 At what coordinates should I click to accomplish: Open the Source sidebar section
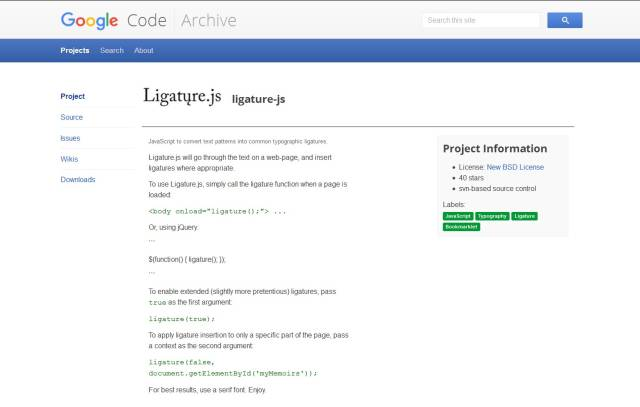pyautogui.click(x=71, y=117)
